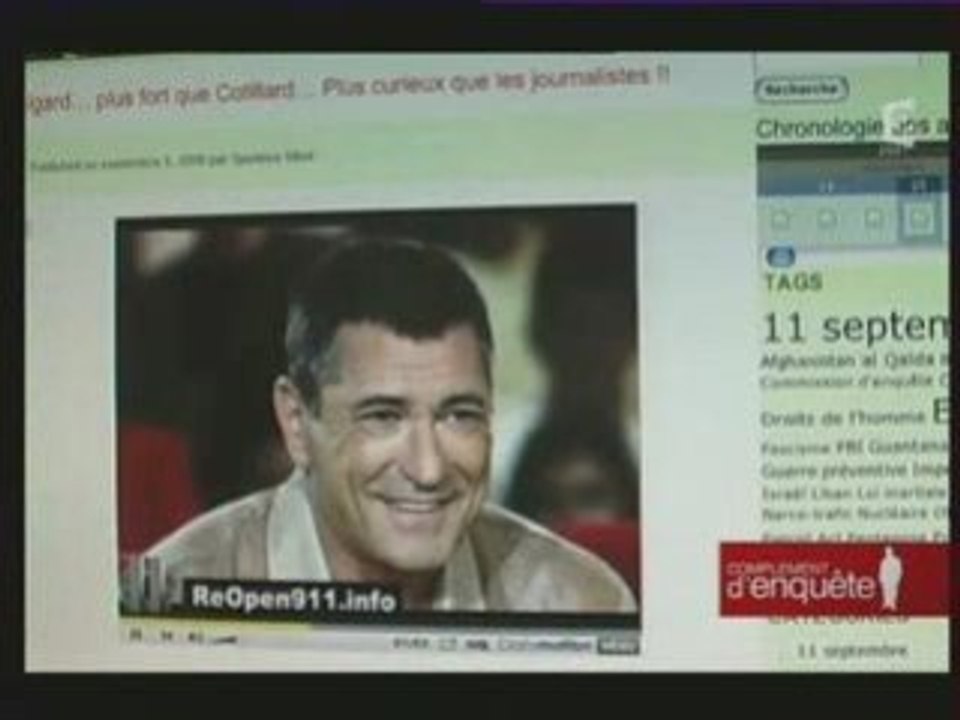Click the 'TAGS' sidebar heading

pos(793,282)
